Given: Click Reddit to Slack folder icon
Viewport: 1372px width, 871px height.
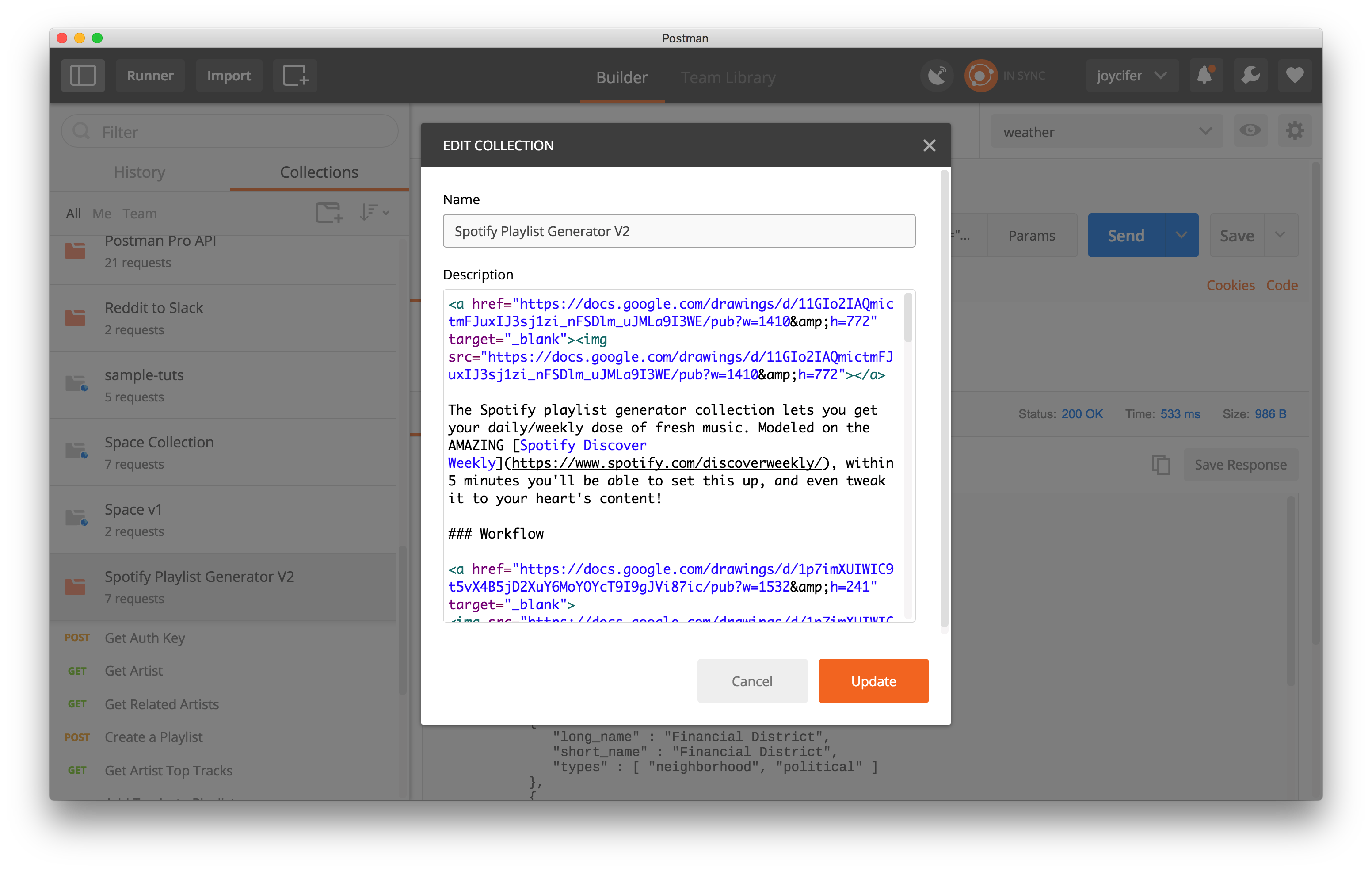Looking at the screenshot, I should [x=75, y=317].
